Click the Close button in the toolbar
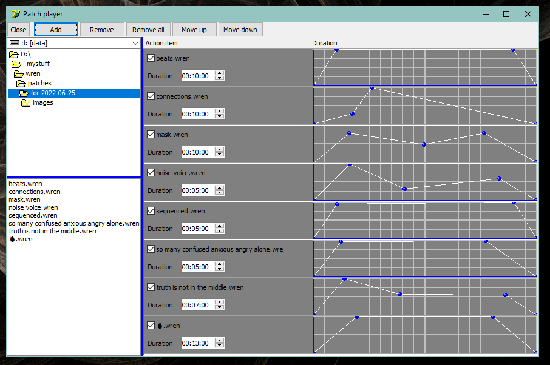The image size is (550, 365). [x=18, y=29]
